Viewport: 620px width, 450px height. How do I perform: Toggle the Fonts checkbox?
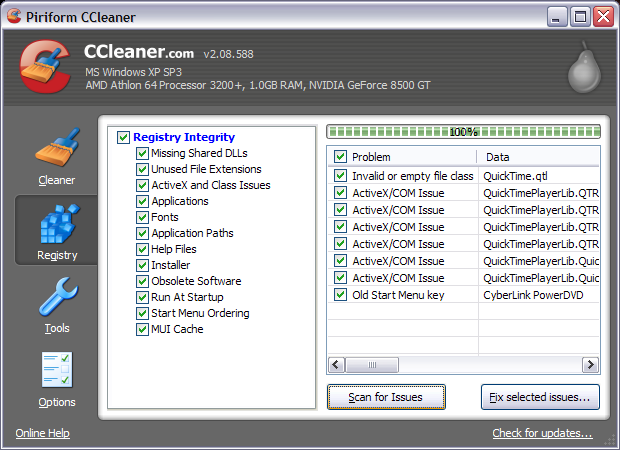tap(142, 217)
